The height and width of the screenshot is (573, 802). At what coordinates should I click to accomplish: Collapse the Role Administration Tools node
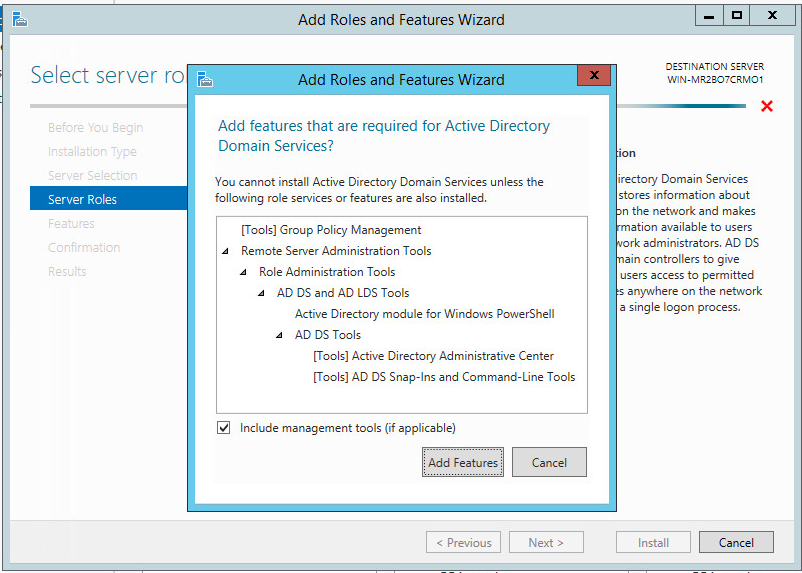[x=243, y=272]
